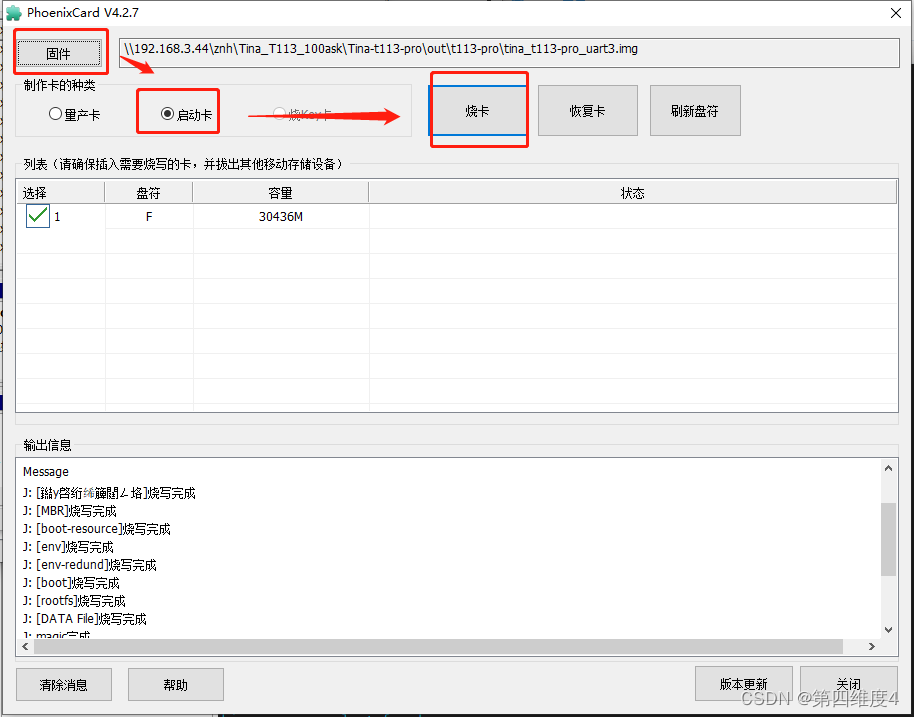Image resolution: width=914 pixels, height=717 pixels.
Task: Click the vertical scrollbar thumb in message log
Action: [x=888, y=539]
